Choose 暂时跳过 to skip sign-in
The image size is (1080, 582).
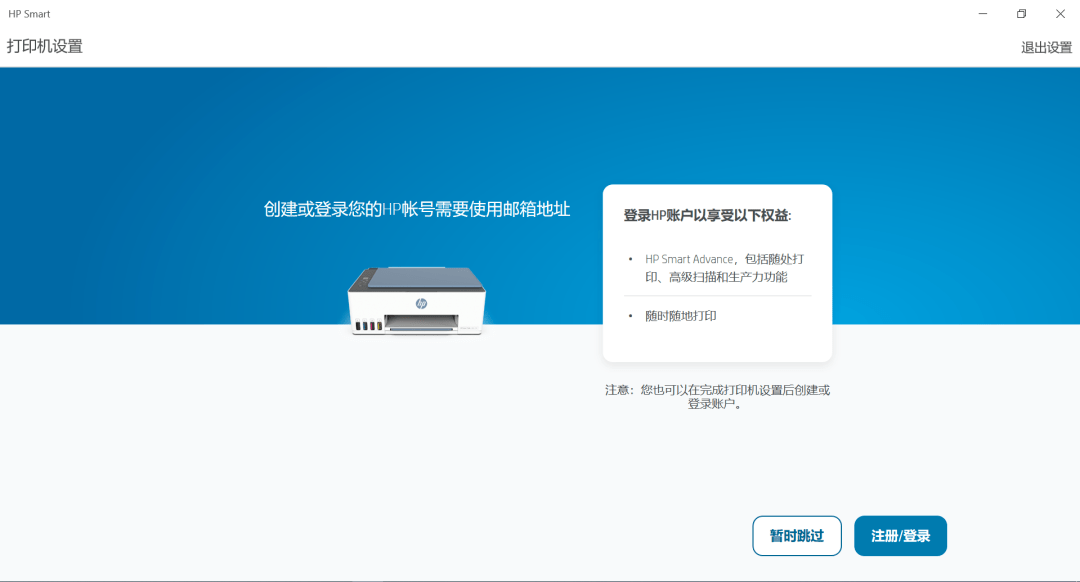(797, 536)
